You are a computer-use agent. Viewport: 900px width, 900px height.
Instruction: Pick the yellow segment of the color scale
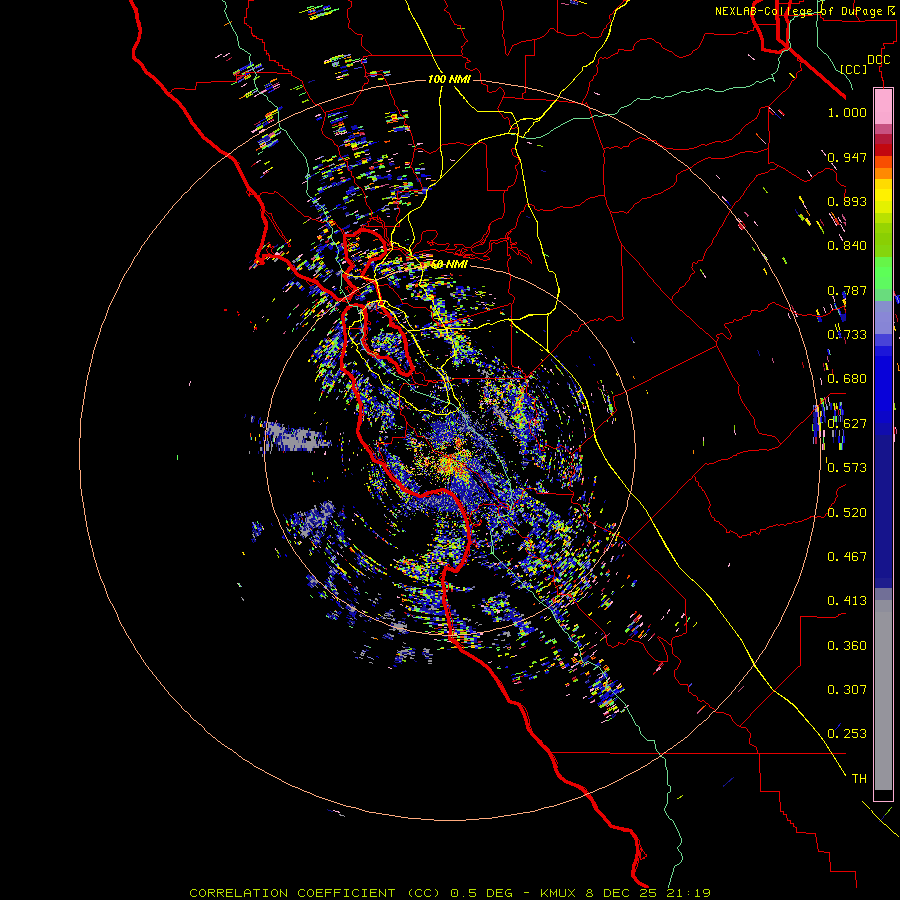883,196
